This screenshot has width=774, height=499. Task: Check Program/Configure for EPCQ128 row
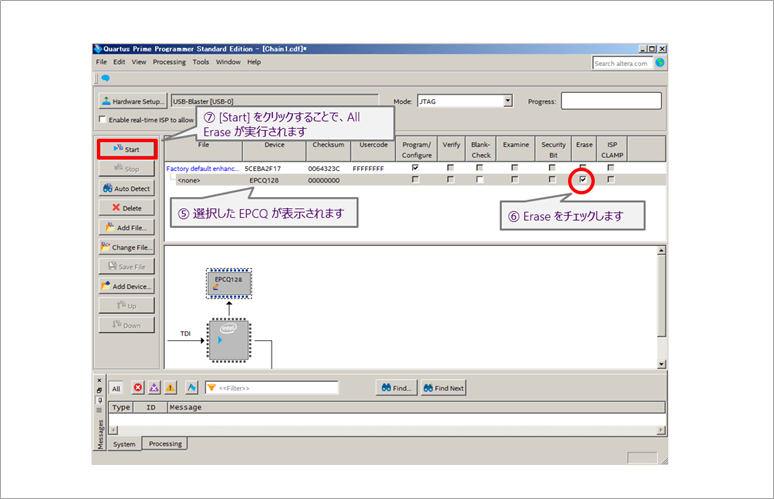(415, 180)
